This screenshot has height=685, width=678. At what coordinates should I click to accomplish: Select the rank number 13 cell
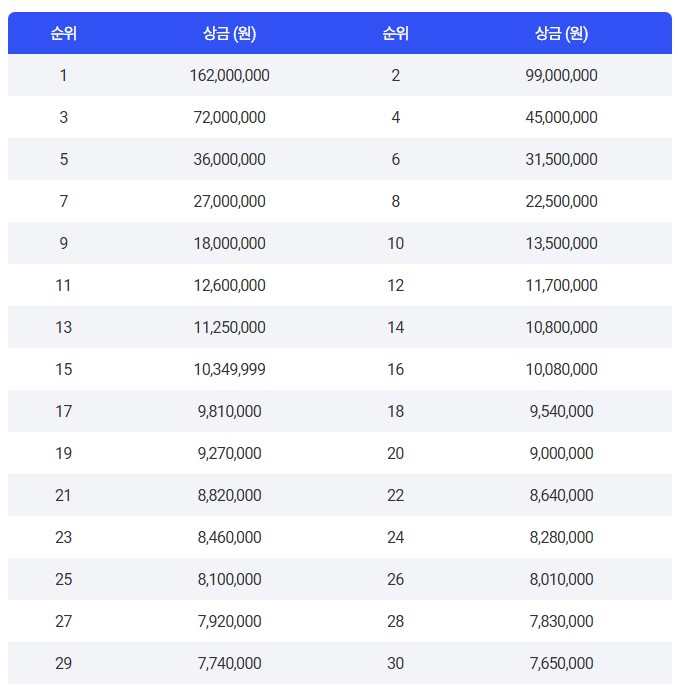63,327
